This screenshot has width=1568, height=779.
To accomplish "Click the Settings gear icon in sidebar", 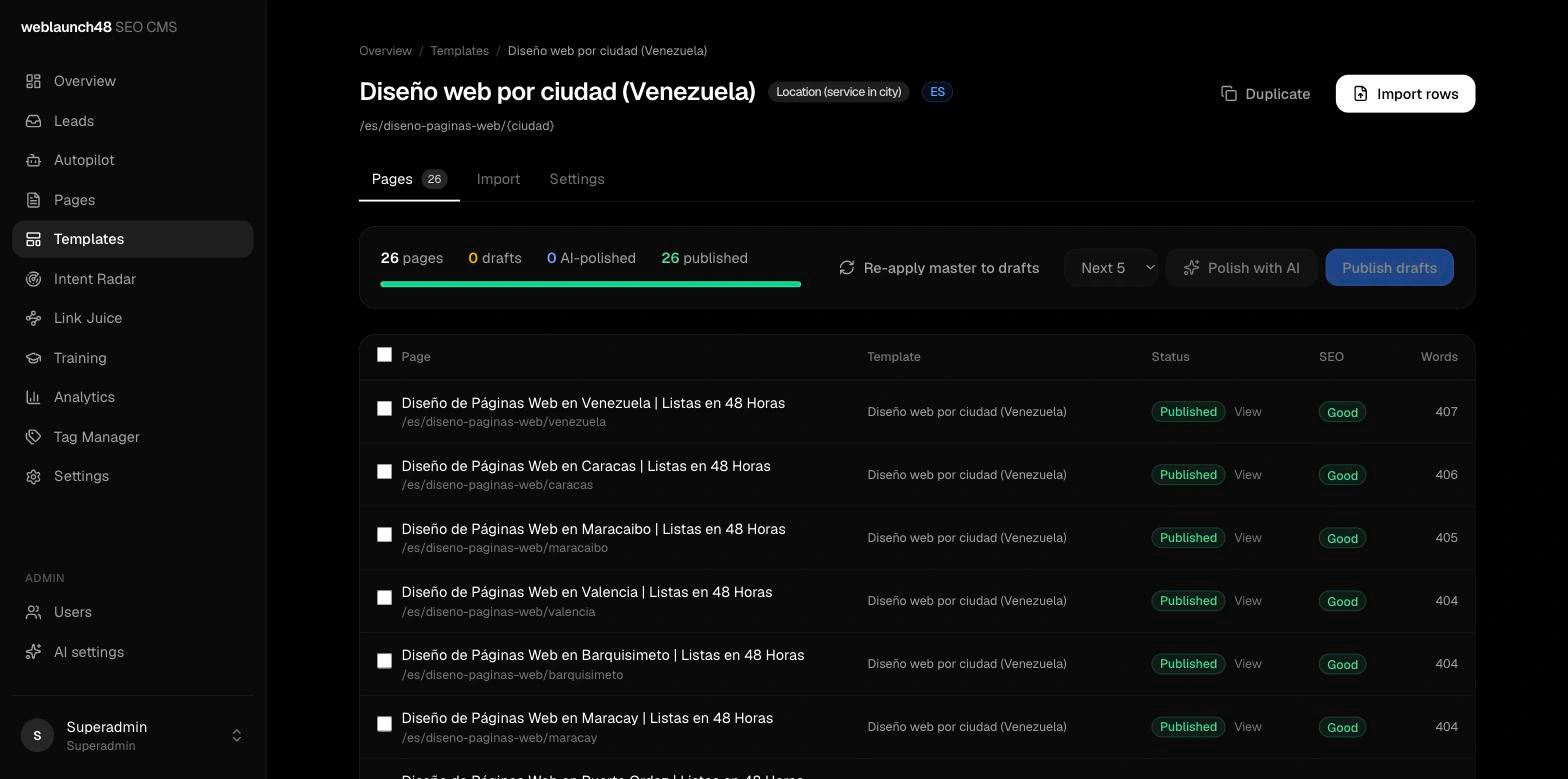I will pyautogui.click(x=33, y=476).
